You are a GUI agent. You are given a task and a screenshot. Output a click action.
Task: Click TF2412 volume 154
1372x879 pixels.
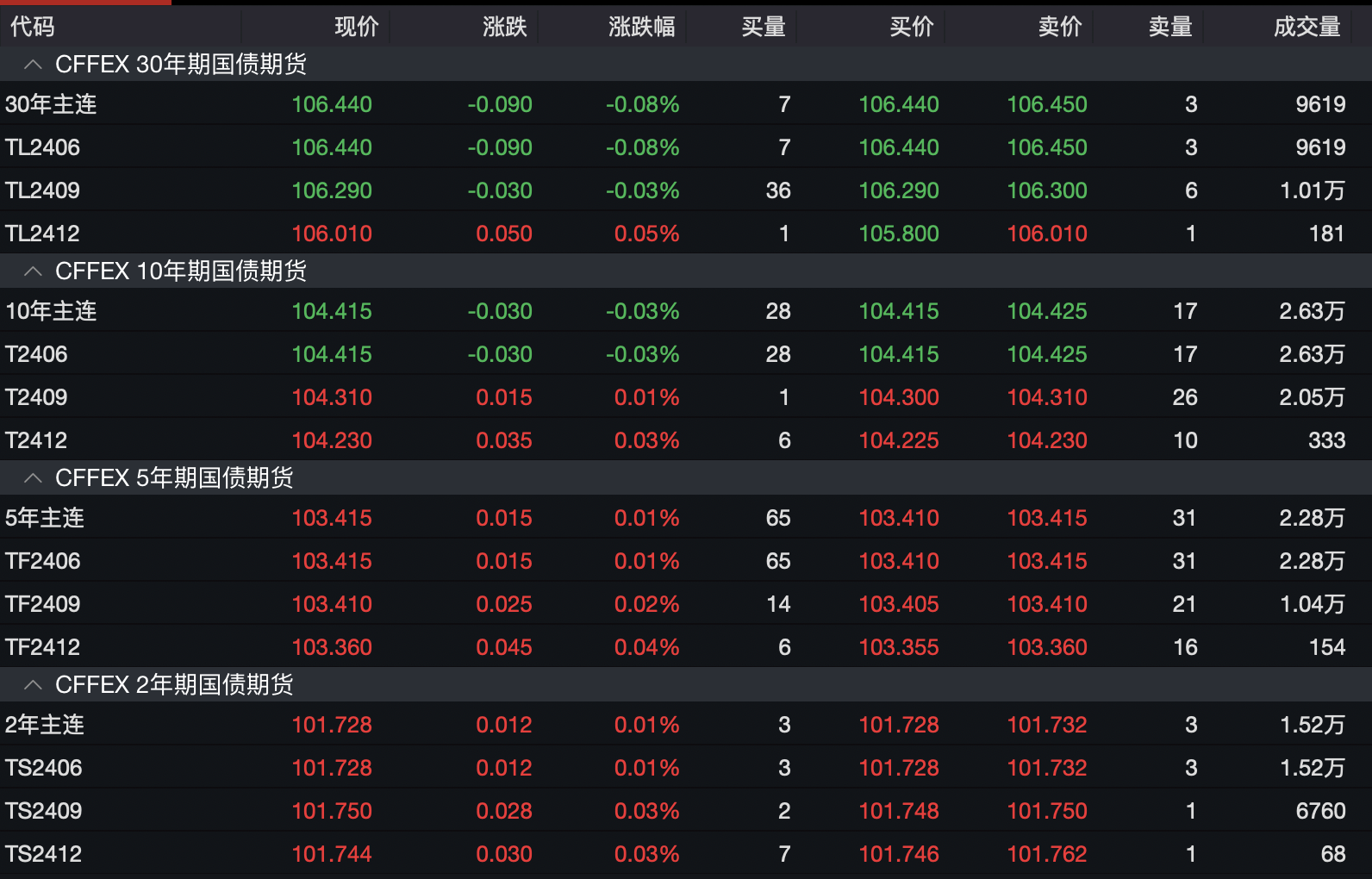tap(1326, 647)
